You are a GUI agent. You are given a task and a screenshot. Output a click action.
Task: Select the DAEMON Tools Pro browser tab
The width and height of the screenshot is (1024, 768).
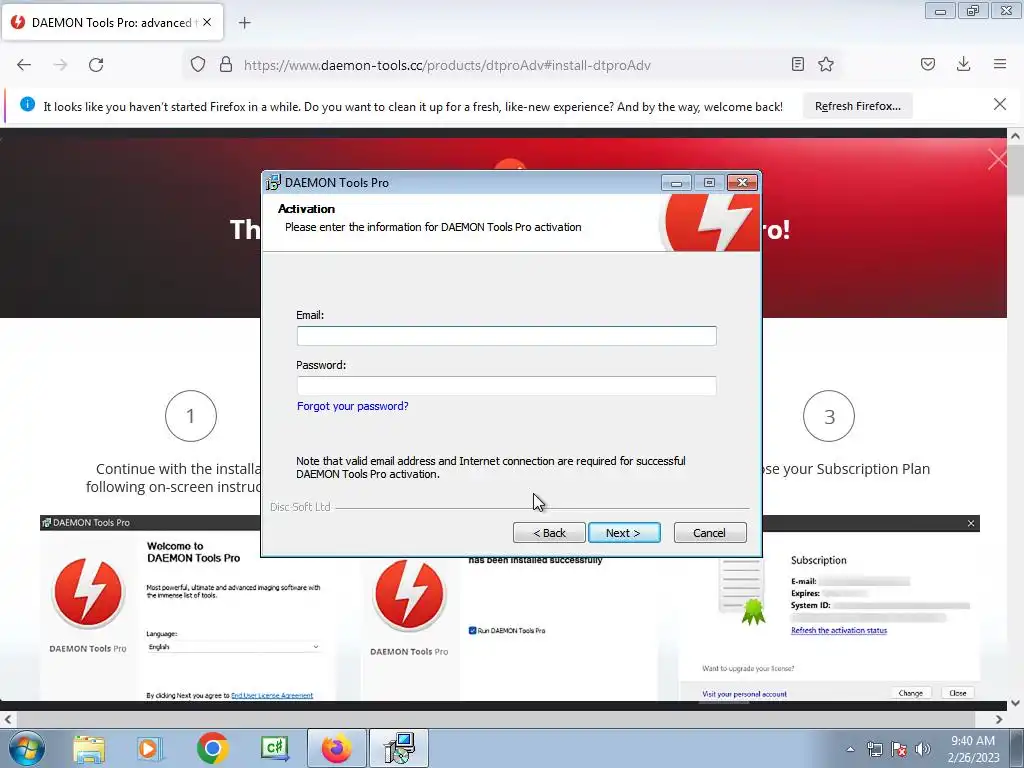point(112,22)
